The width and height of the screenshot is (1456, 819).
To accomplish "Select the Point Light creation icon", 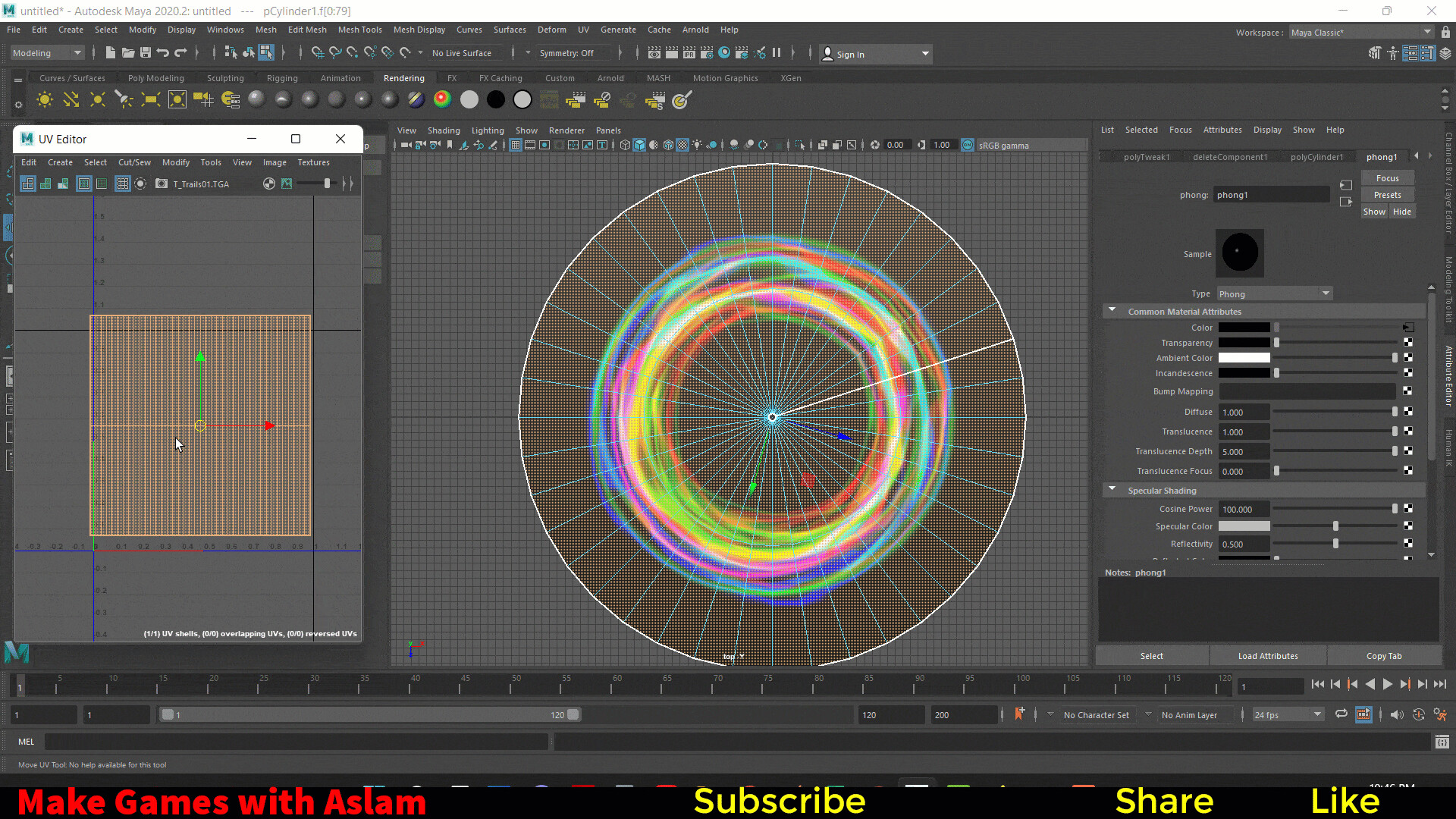I will [x=98, y=99].
